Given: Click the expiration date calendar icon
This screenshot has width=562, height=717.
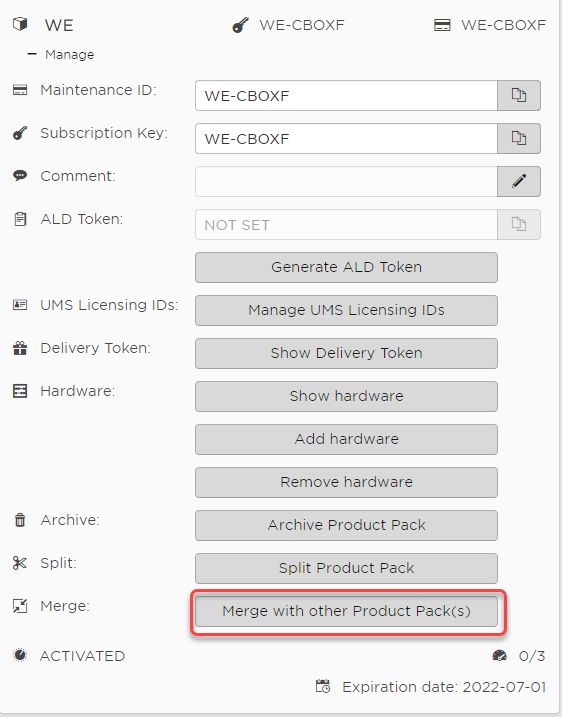Looking at the screenshot, I should click(323, 686).
